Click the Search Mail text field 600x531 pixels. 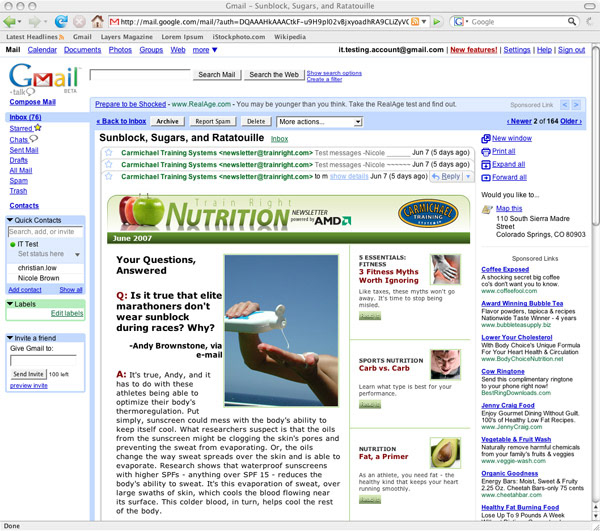click(140, 74)
